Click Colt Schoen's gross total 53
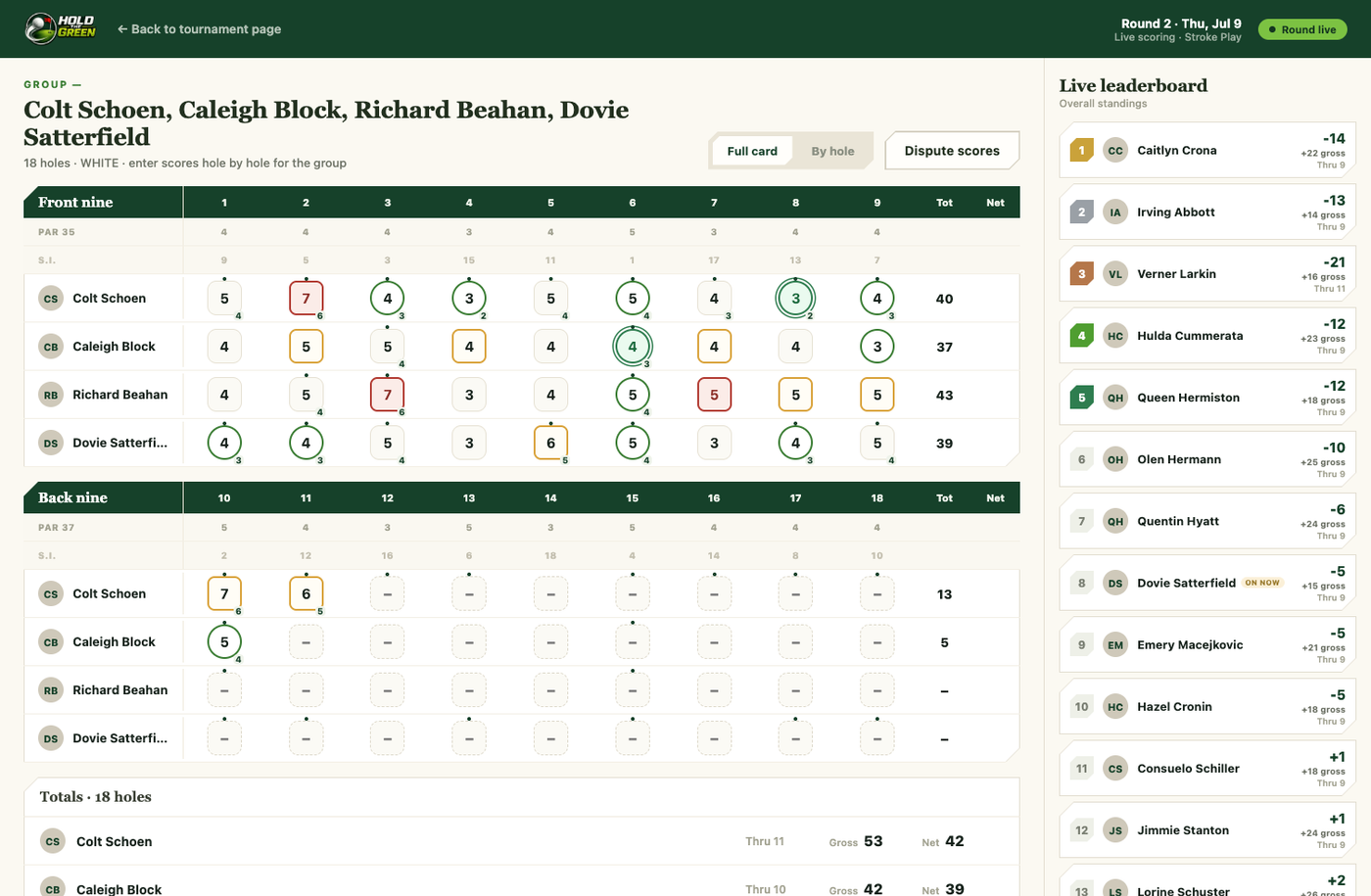1371x896 pixels. (x=874, y=841)
